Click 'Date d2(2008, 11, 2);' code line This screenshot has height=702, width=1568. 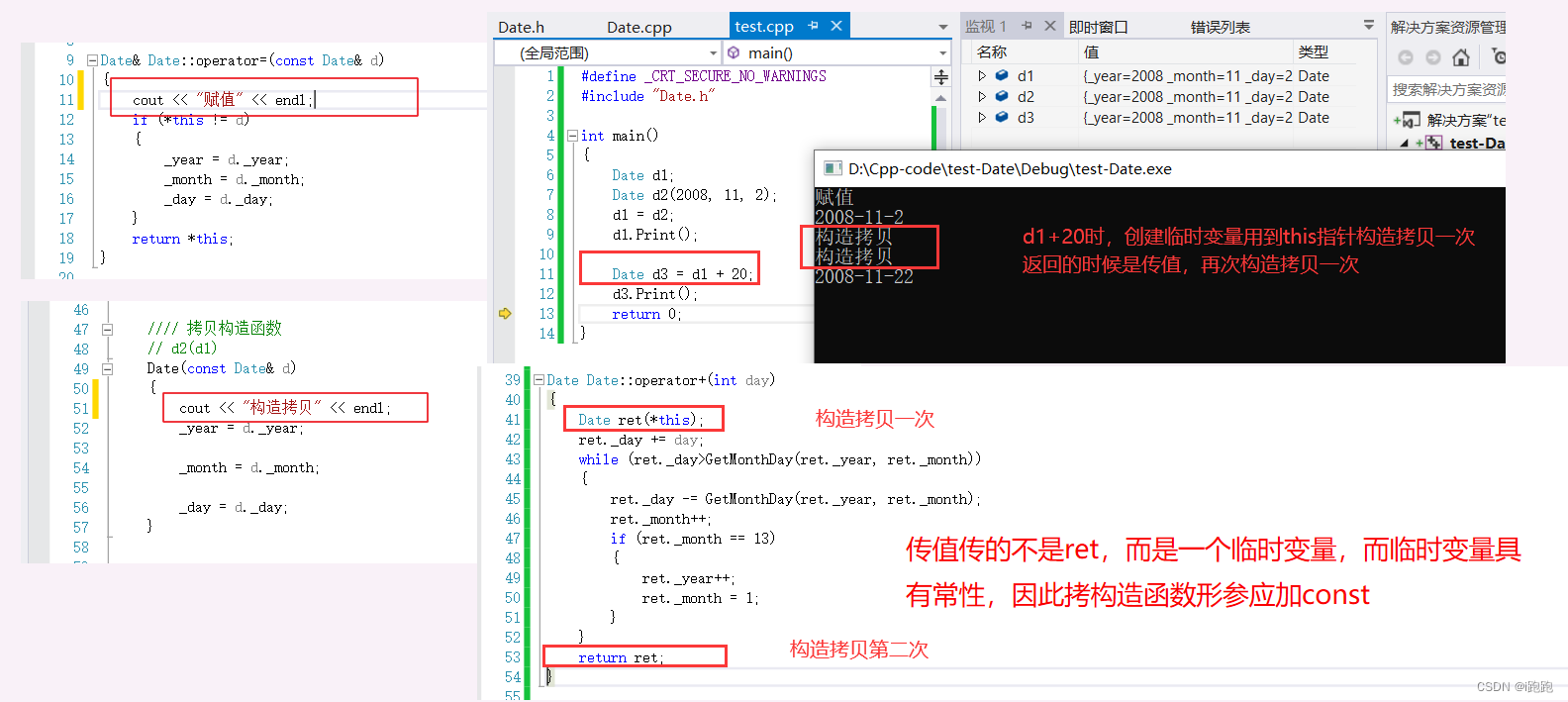(x=694, y=195)
